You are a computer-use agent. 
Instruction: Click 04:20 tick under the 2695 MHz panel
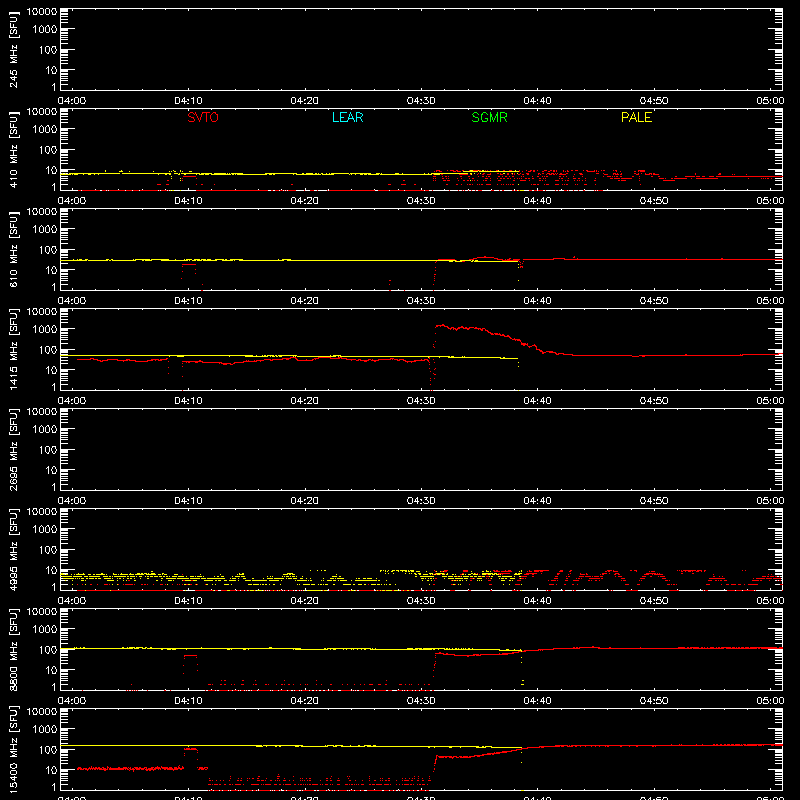[x=305, y=501]
